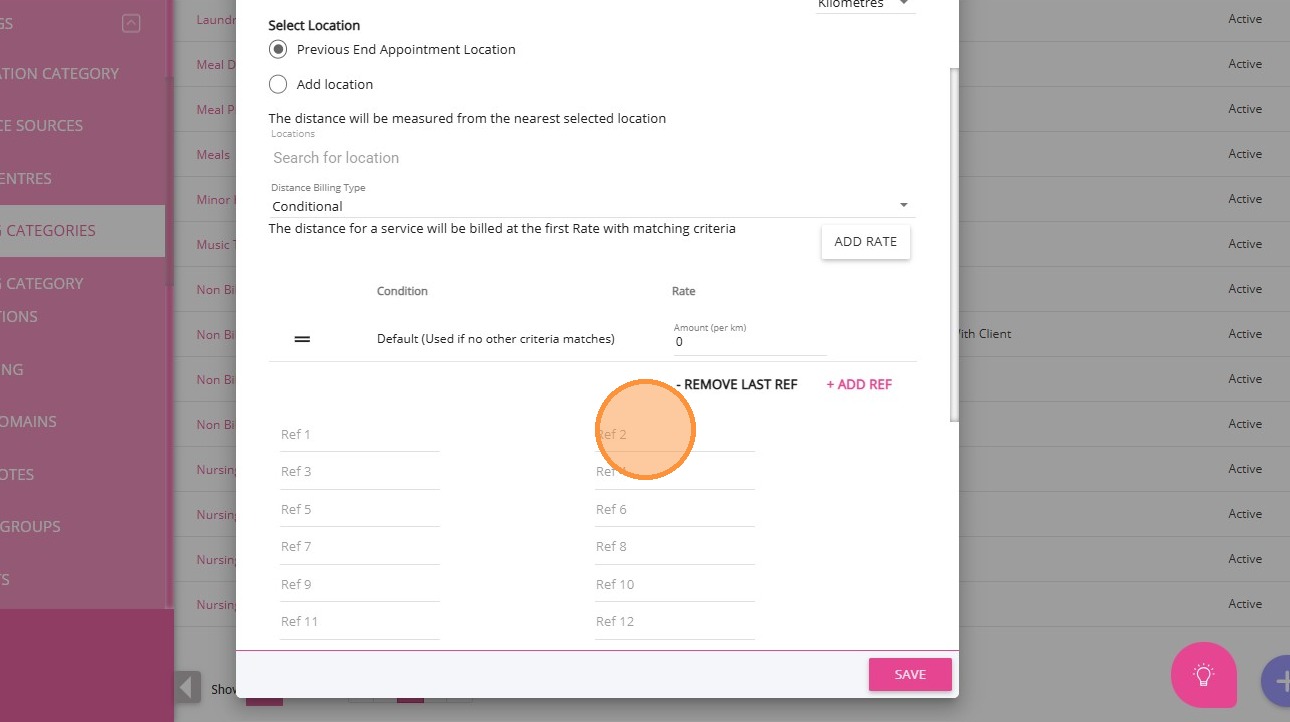Click the purple plus add button
The image size is (1290, 722).
1275,681
